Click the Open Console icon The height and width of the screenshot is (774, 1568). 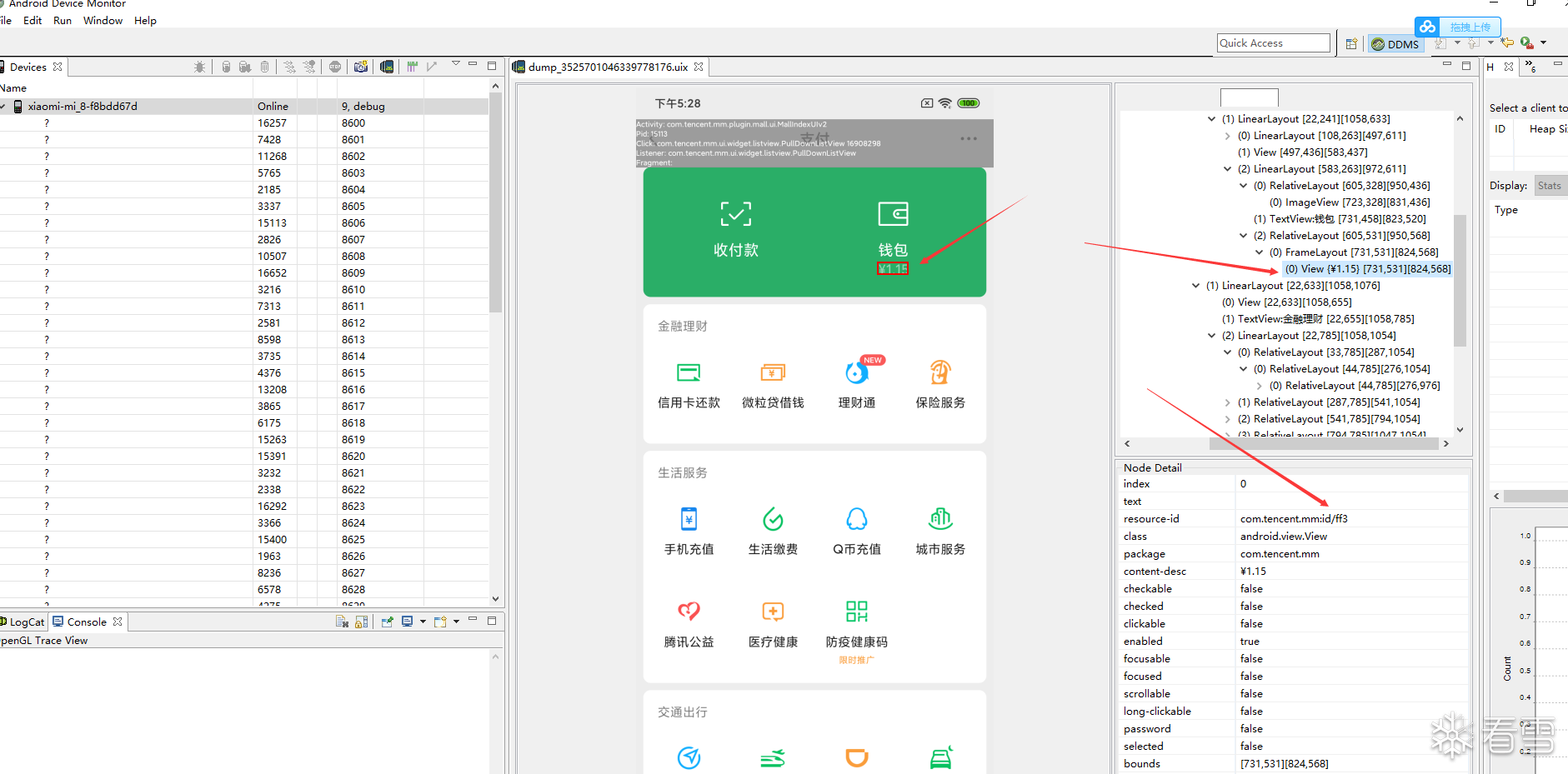tap(440, 622)
